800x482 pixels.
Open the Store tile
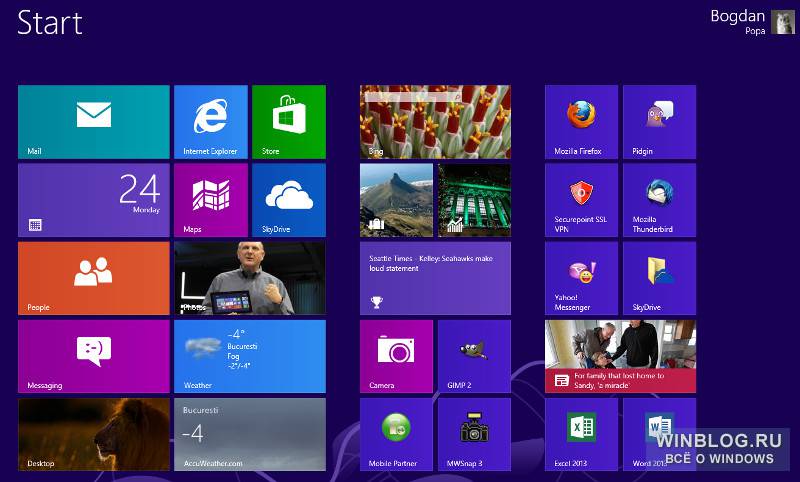(289, 122)
